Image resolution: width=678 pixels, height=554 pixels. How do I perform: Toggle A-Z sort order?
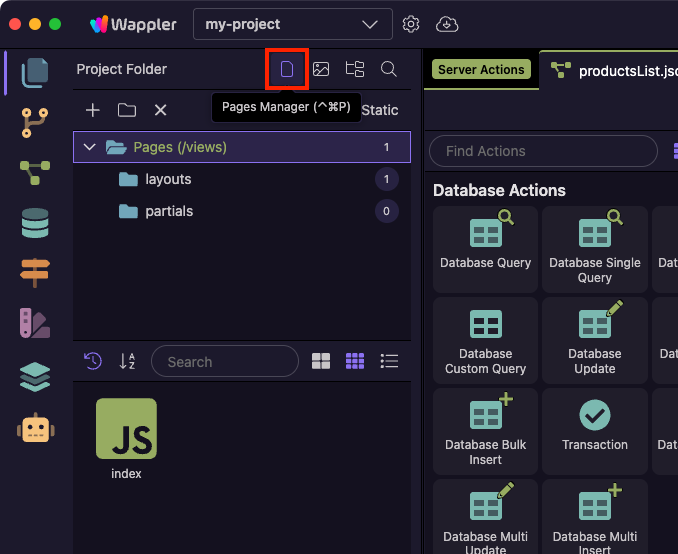coord(127,361)
